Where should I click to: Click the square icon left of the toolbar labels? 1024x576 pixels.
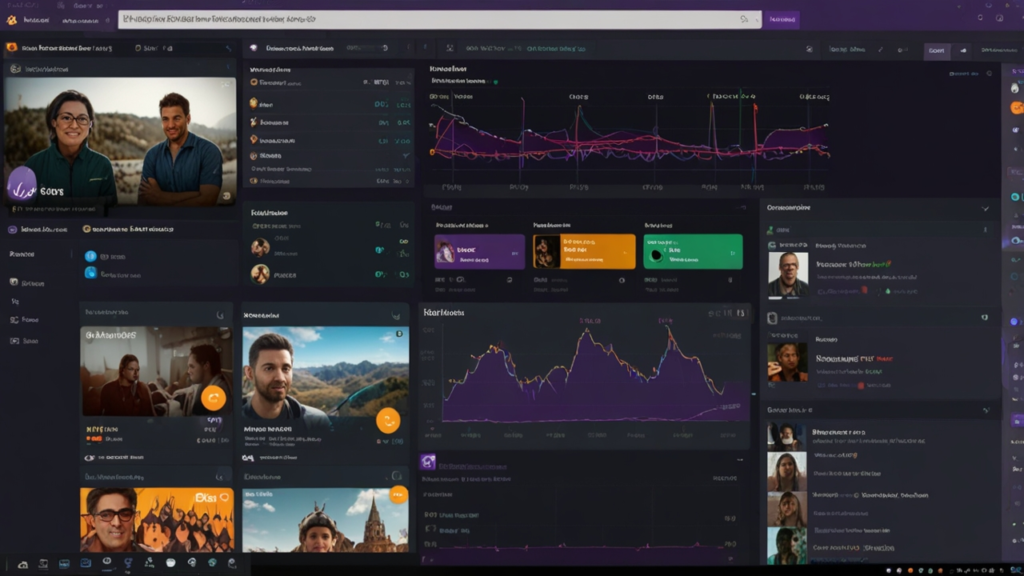click(x=809, y=50)
